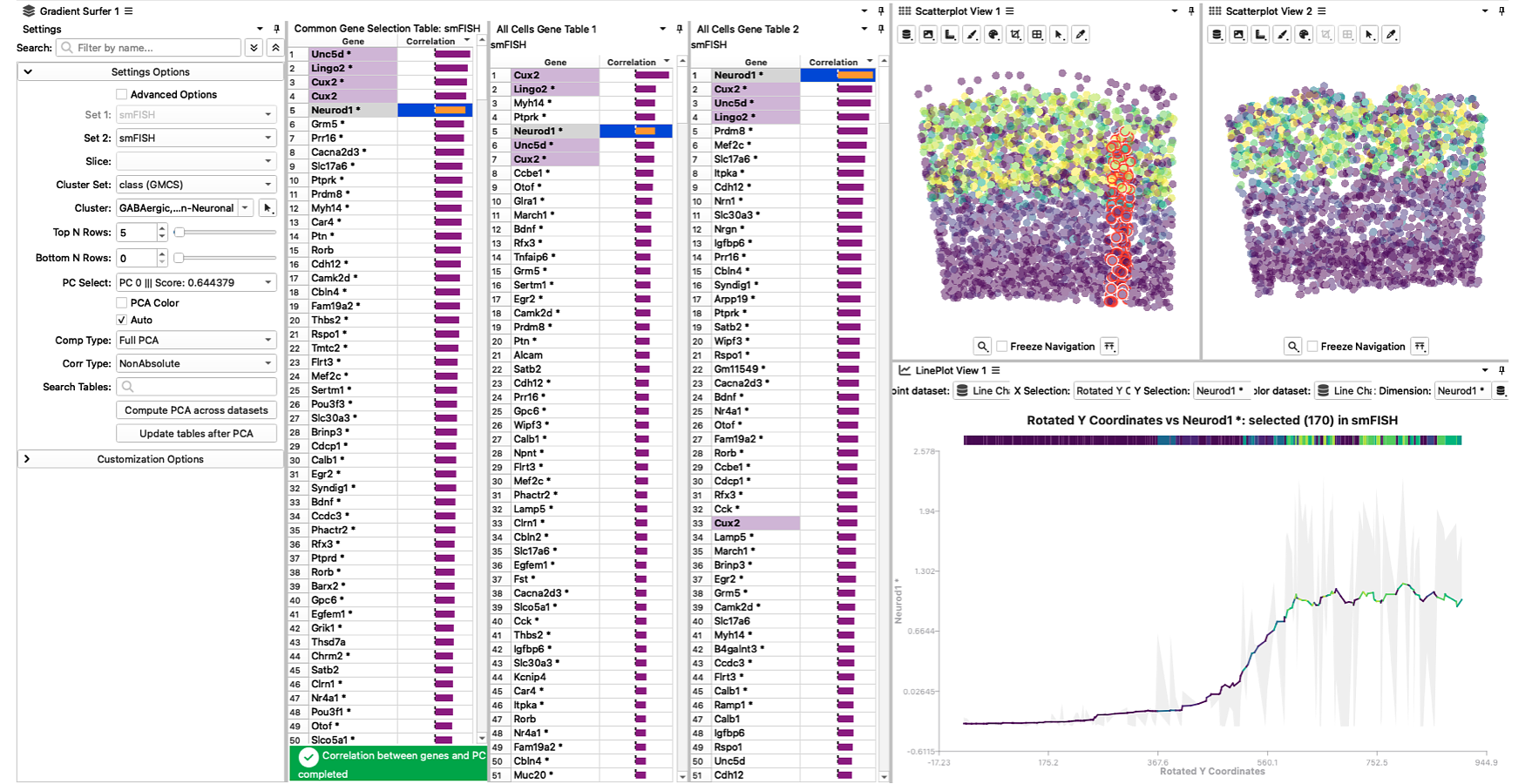Click the Compute PCA across datasets button
Image resolution: width=1525 pixels, height=784 pixels.
[196, 410]
